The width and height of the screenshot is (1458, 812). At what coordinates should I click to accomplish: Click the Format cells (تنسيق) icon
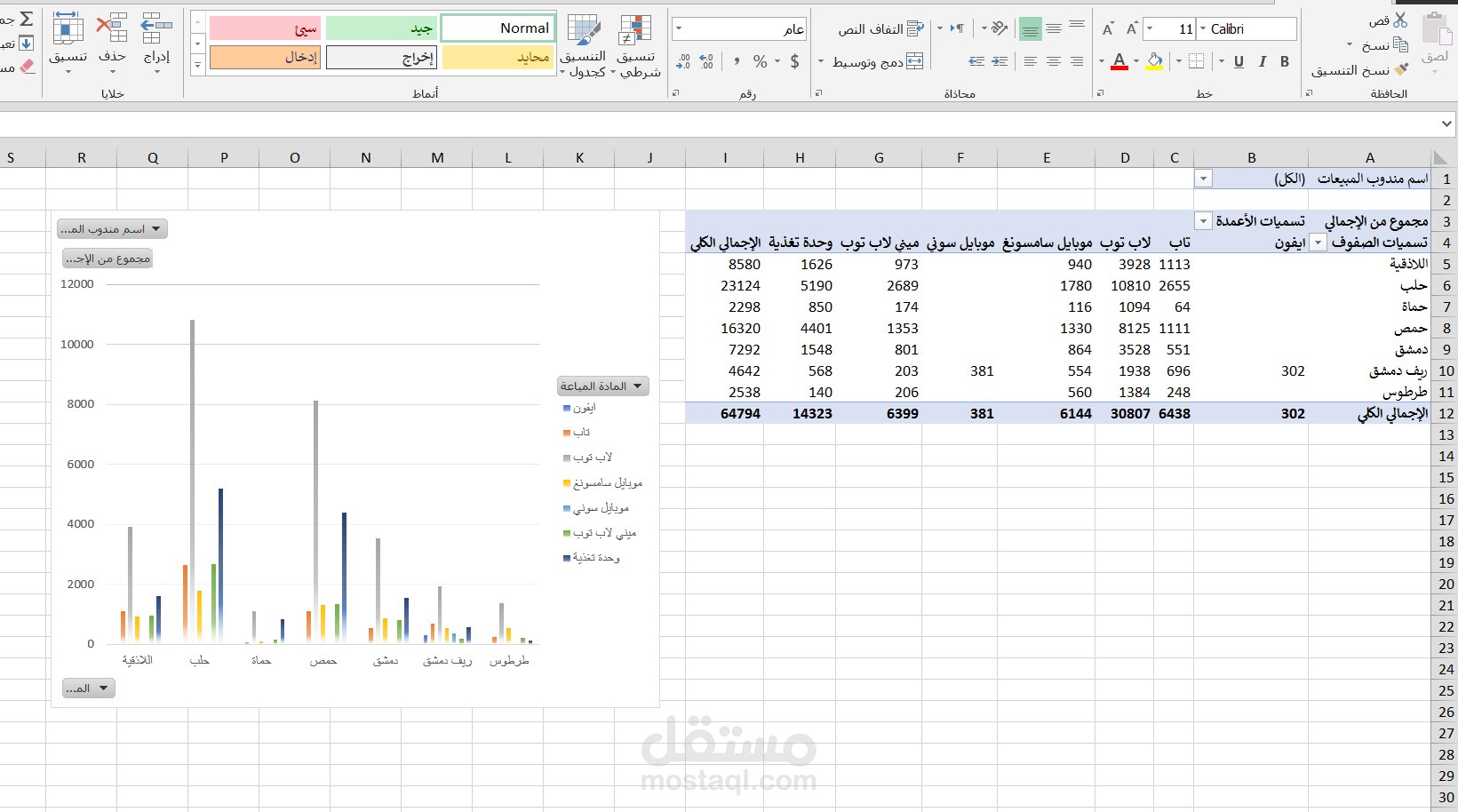coord(68,28)
